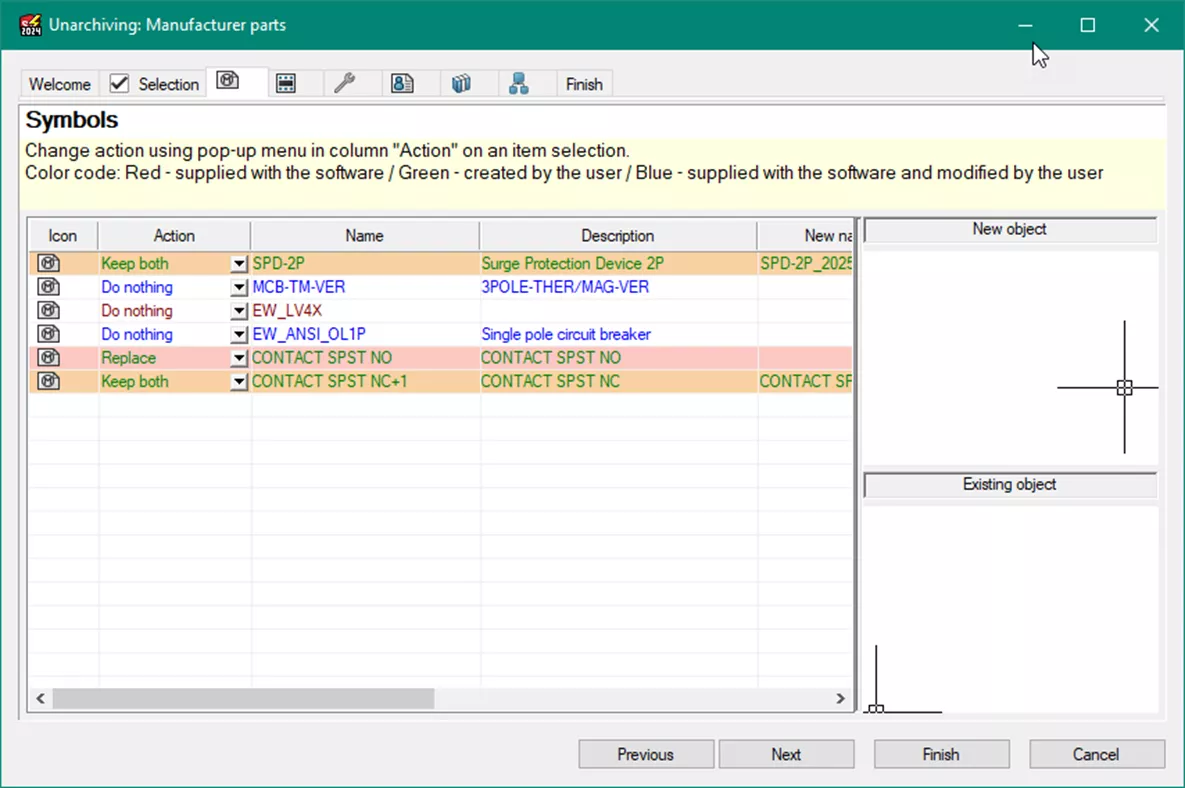
Task: Open the hierarchy structure tab icon
Action: coord(519,83)
